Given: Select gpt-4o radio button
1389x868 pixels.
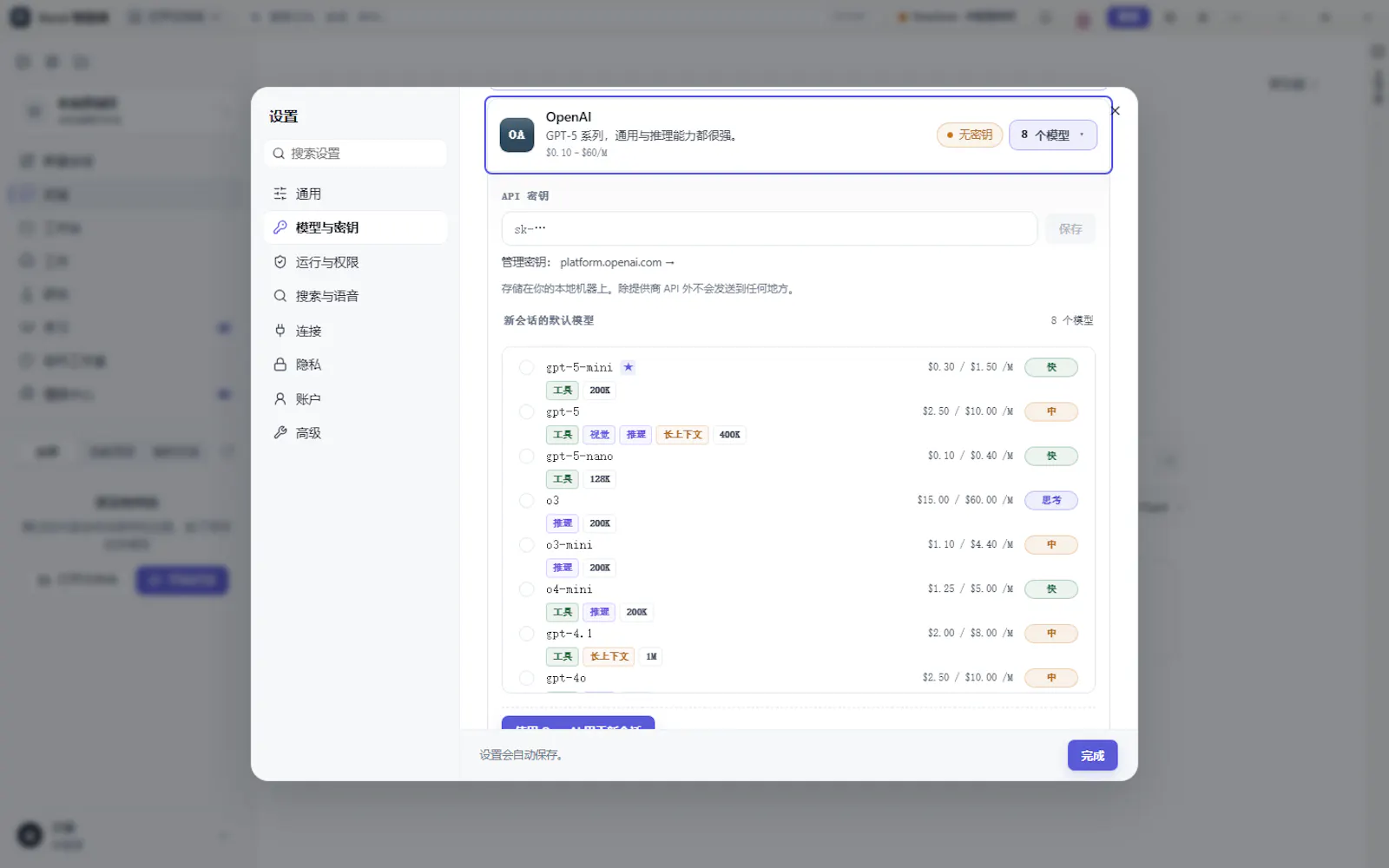Looking at the screenshot, I should click(x=526, y=678).
